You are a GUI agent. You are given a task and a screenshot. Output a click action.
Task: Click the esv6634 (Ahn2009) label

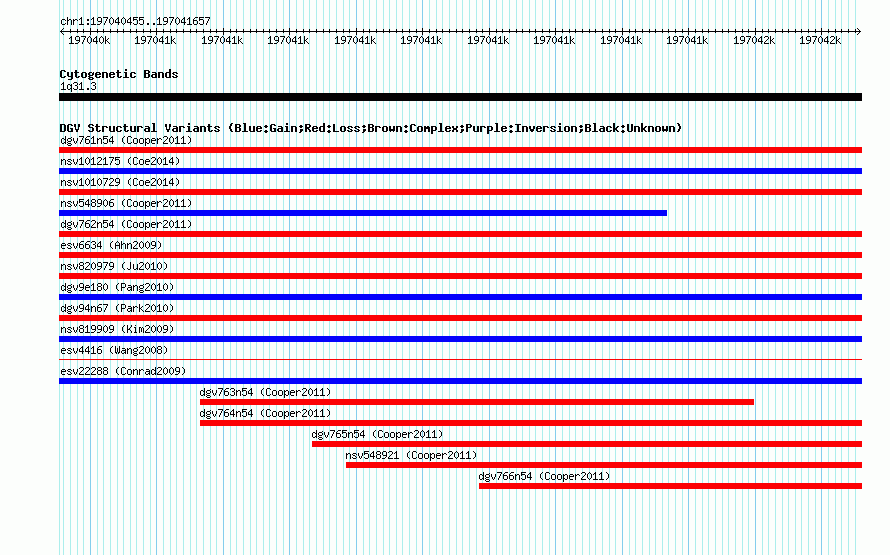coord(111,245)
